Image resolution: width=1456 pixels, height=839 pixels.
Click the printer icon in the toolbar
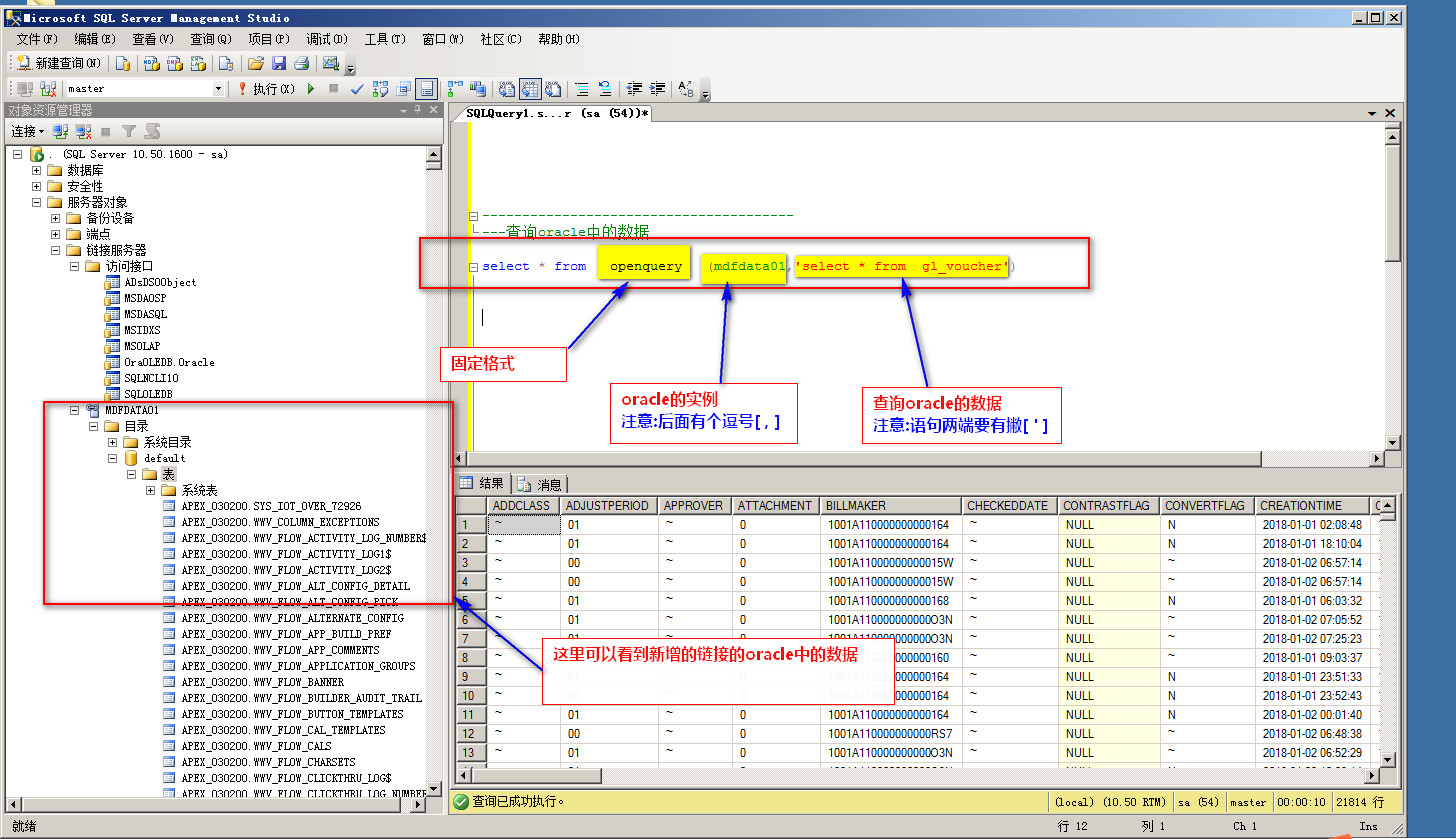[301, 63]
